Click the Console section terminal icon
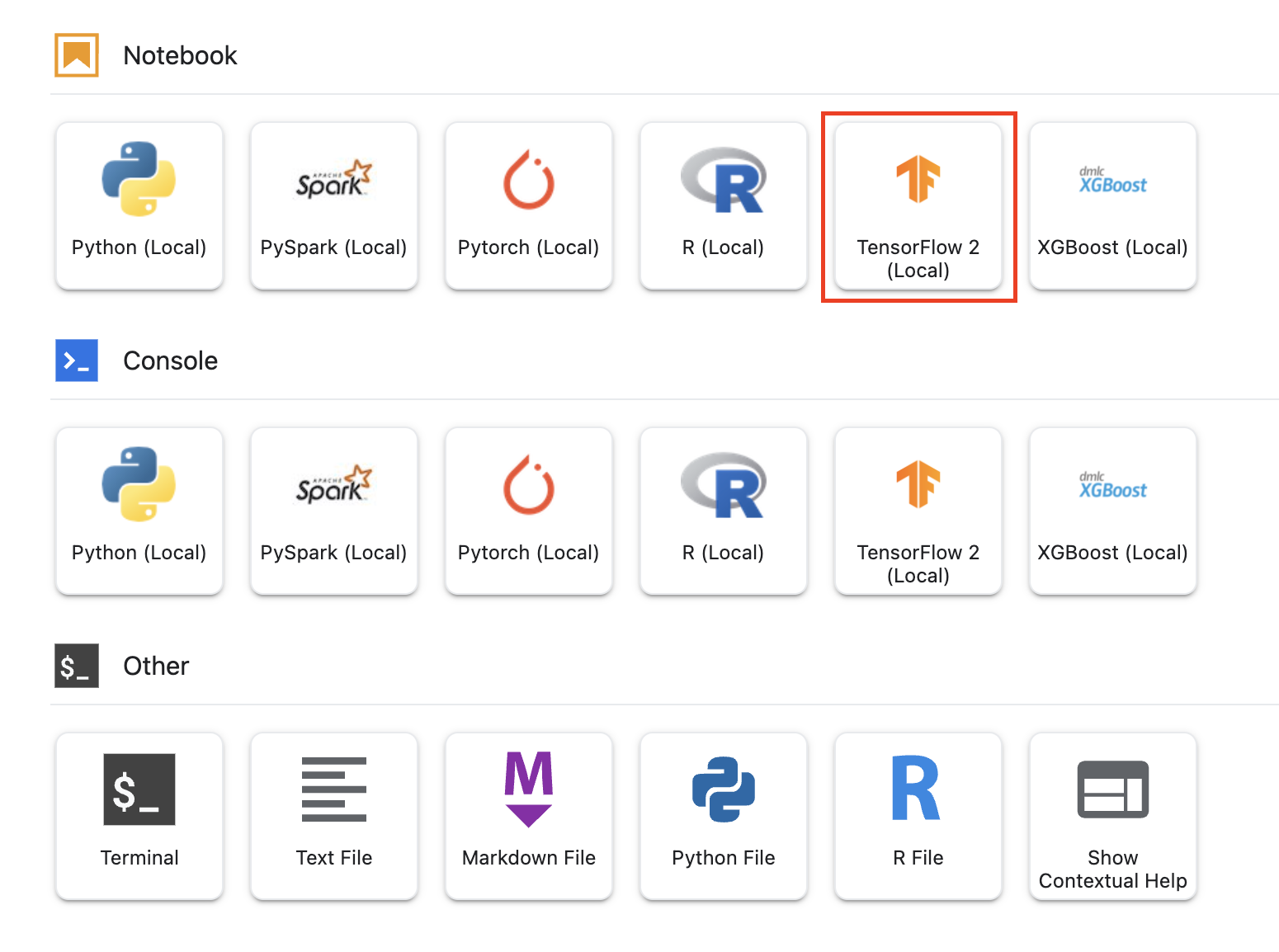Viewport: 1279px width, 952px height. (x=76, y=361)
